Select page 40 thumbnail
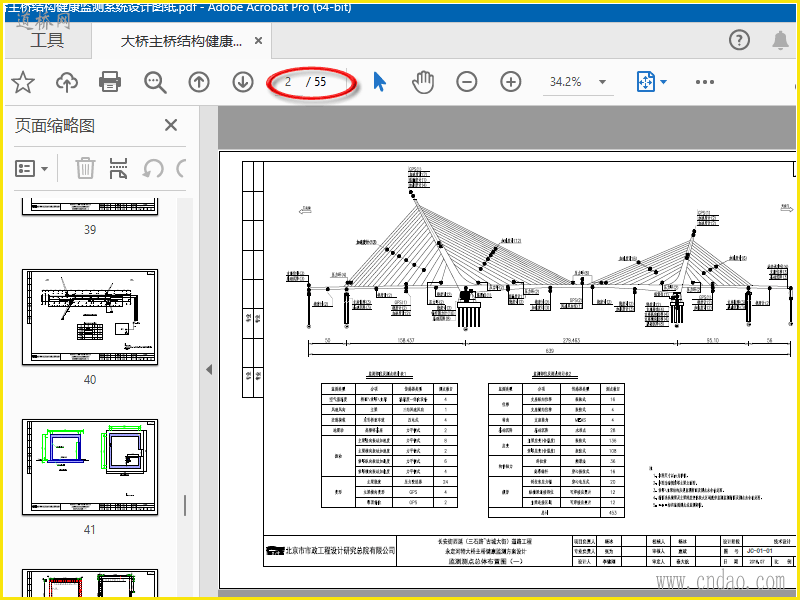Viewport: 800px width, 600px height. (x=90, y=317)
